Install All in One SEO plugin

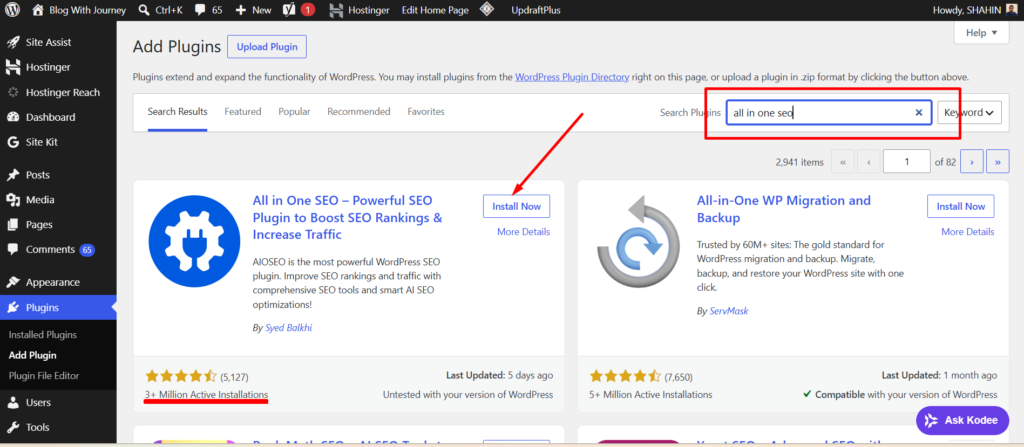[x=517, y=206]
